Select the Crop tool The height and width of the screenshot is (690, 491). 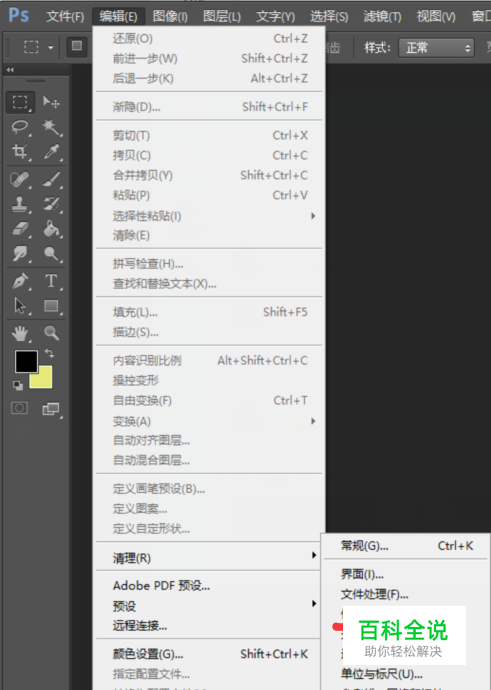(20, 152)
